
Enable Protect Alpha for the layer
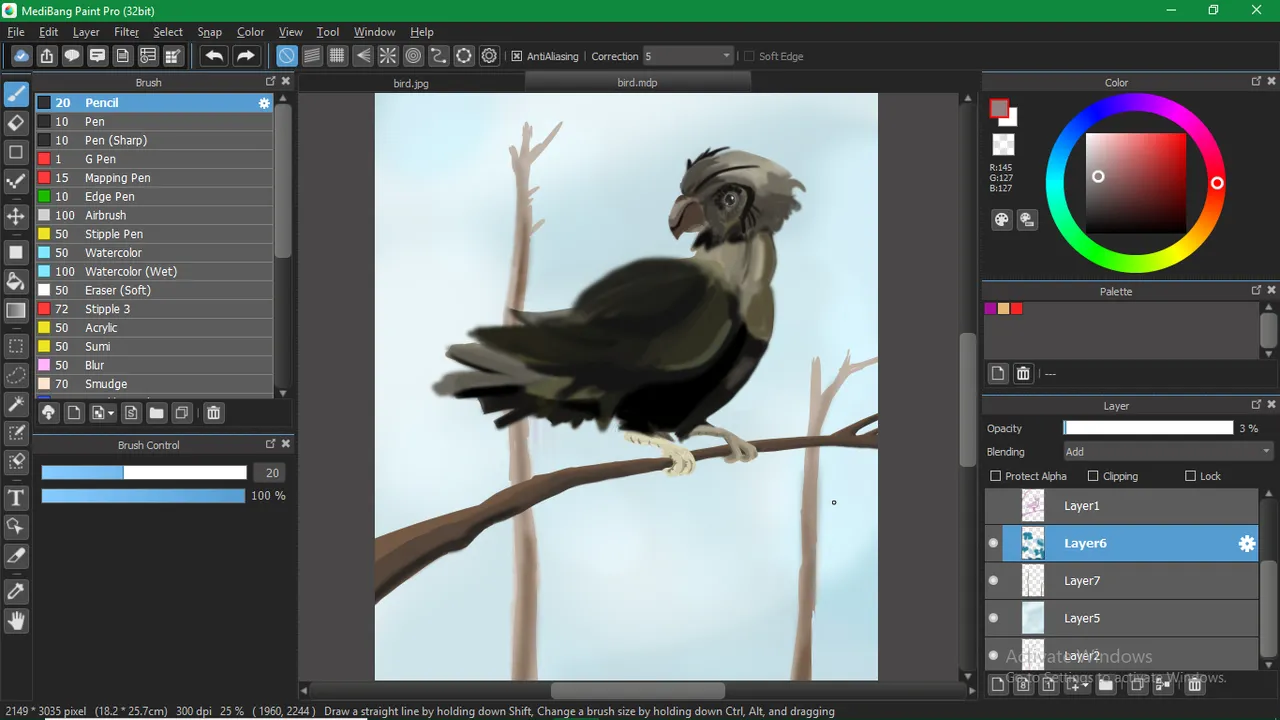(x=995, y=476)
